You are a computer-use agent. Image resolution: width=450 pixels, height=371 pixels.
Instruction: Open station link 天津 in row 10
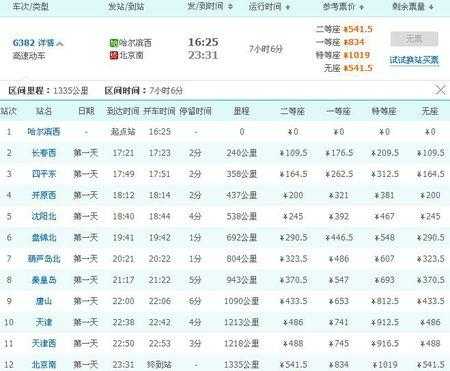click(x=44, y=322)
